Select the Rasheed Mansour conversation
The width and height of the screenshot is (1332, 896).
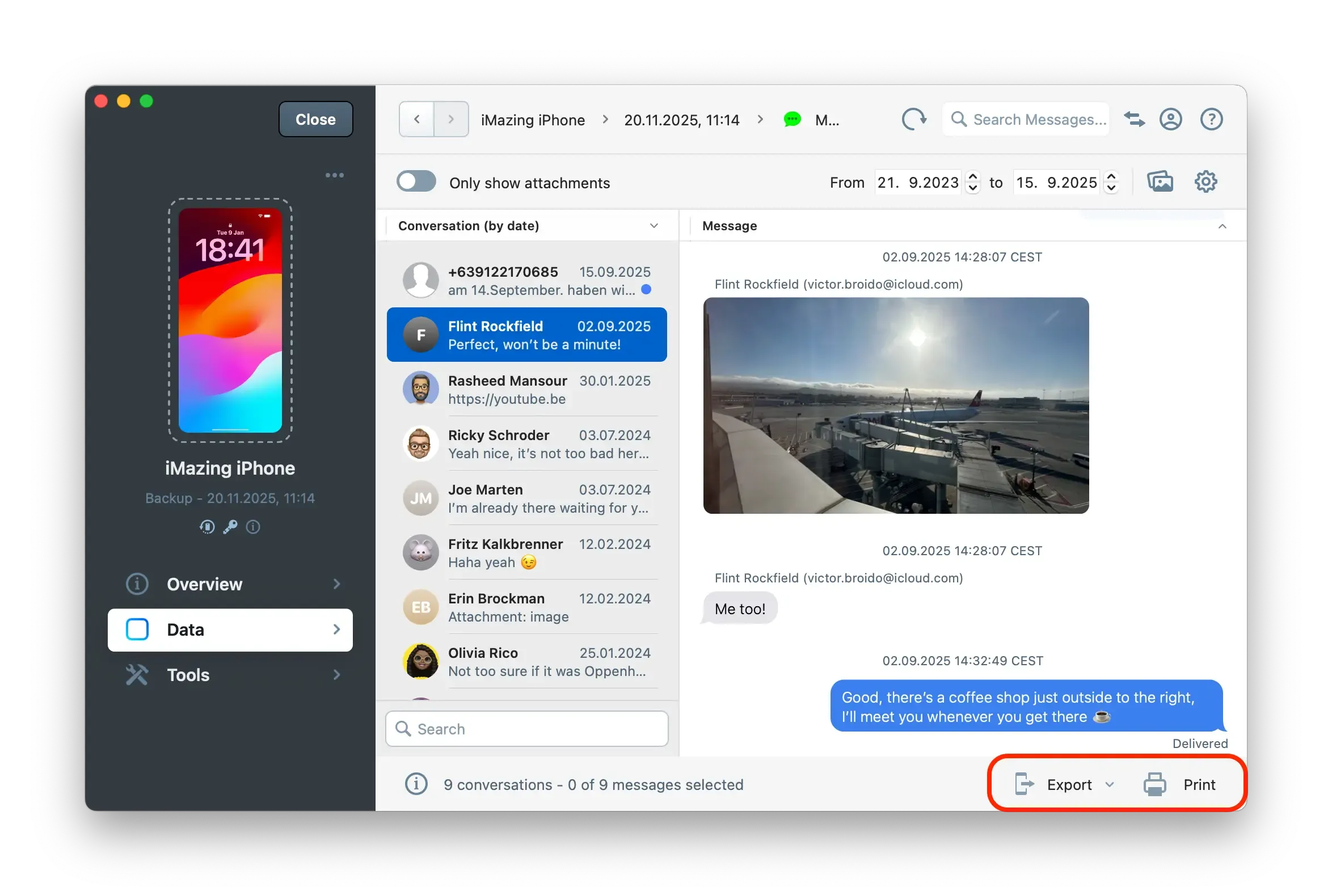pos(526,389)
